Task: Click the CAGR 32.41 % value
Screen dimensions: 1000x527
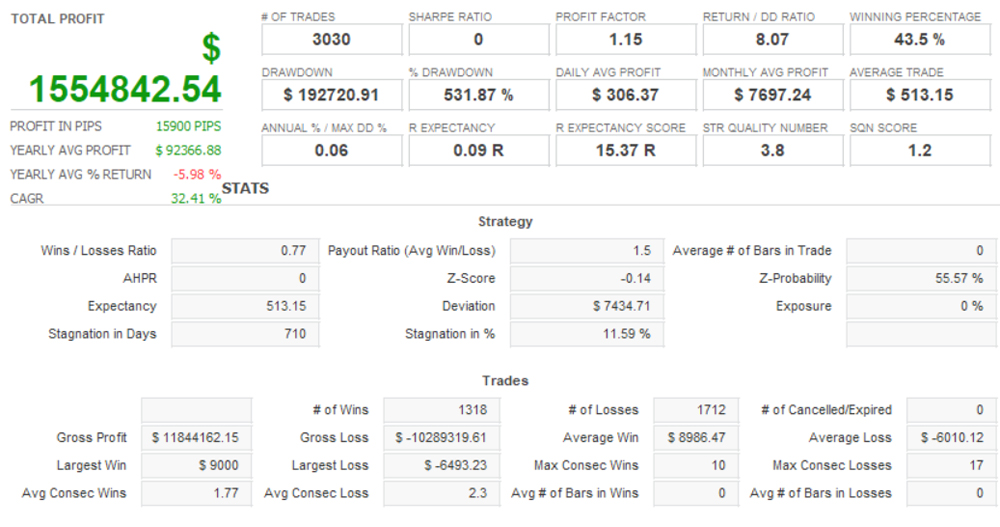Action: 196,198
